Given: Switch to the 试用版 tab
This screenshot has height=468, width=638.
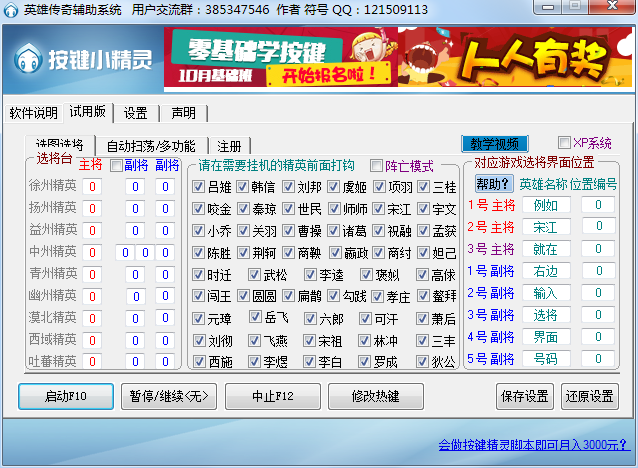Looking at the screenshot, I should (x=88, y=112).
